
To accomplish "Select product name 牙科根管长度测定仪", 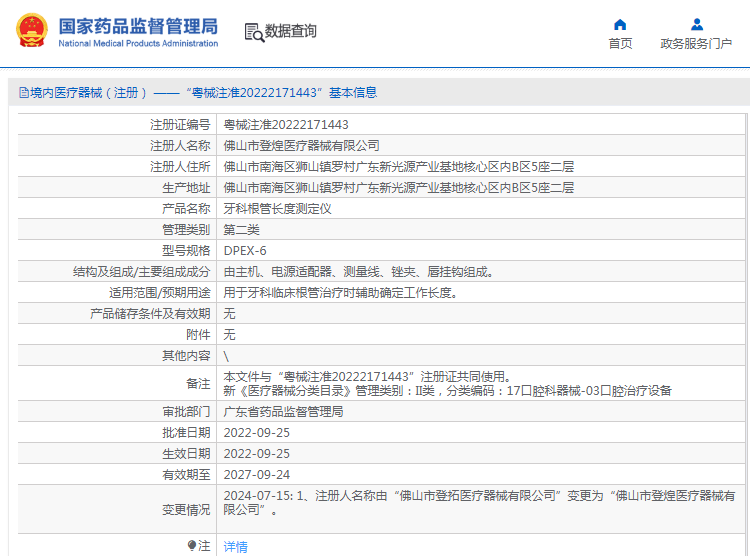I will click(277, 209).
